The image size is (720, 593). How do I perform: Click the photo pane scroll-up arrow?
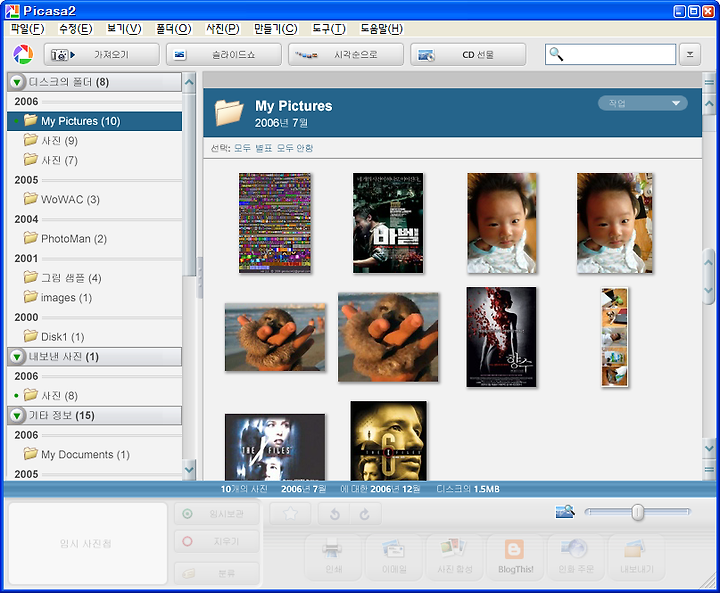click(709, 104)
